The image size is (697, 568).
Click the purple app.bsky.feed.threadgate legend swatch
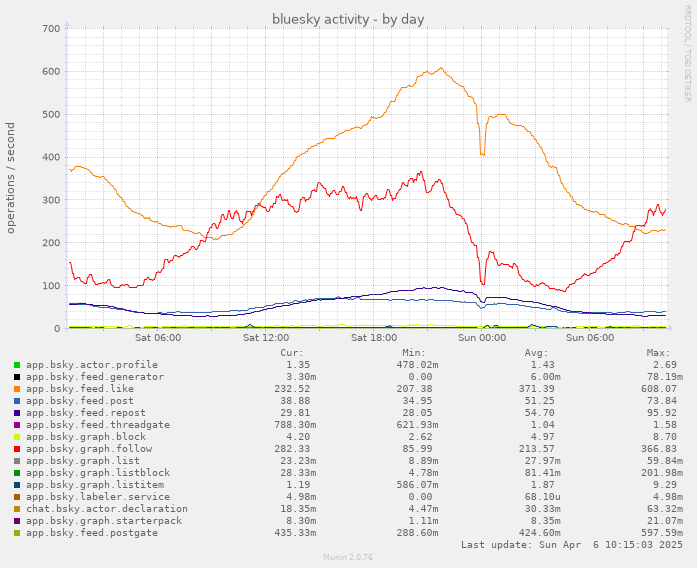click(x=17, y=425)
